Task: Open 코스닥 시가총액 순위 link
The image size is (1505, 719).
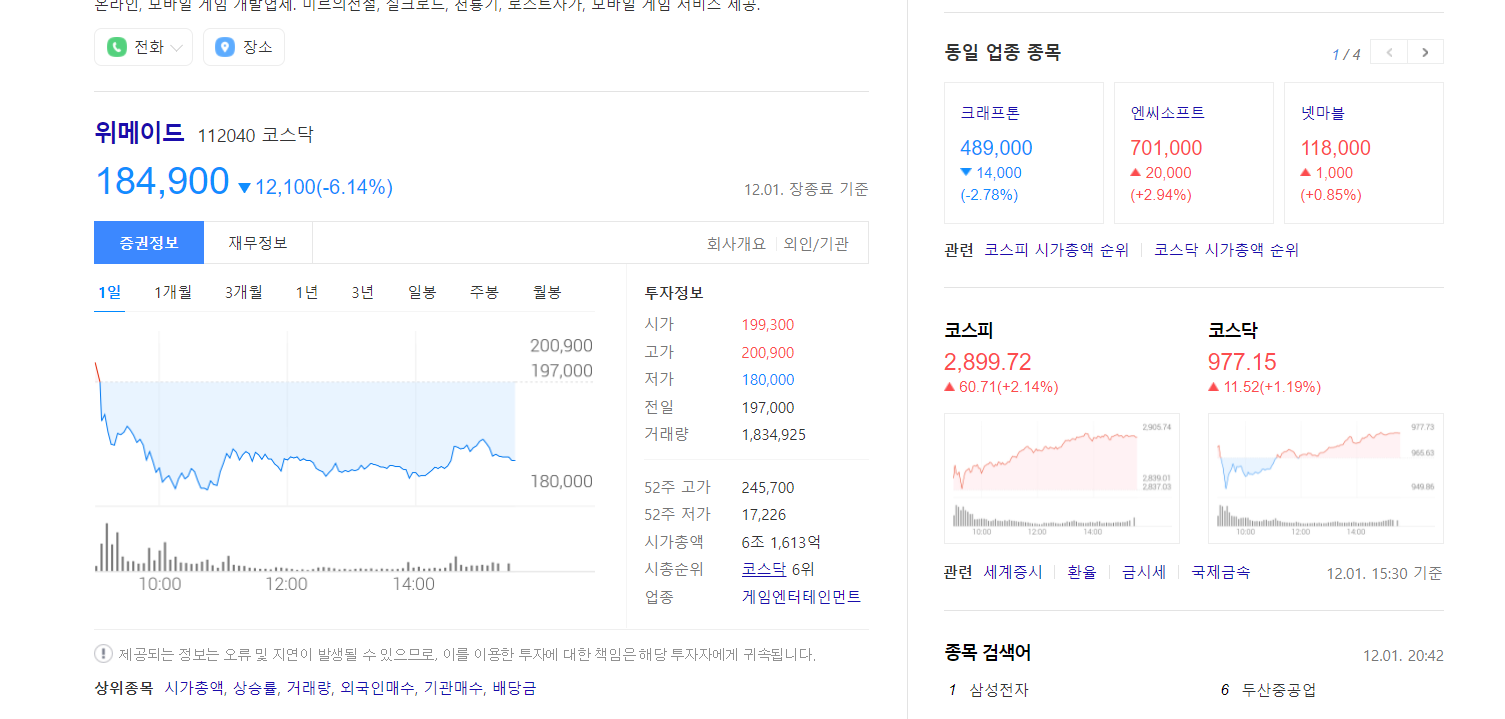Action: 1226,250
